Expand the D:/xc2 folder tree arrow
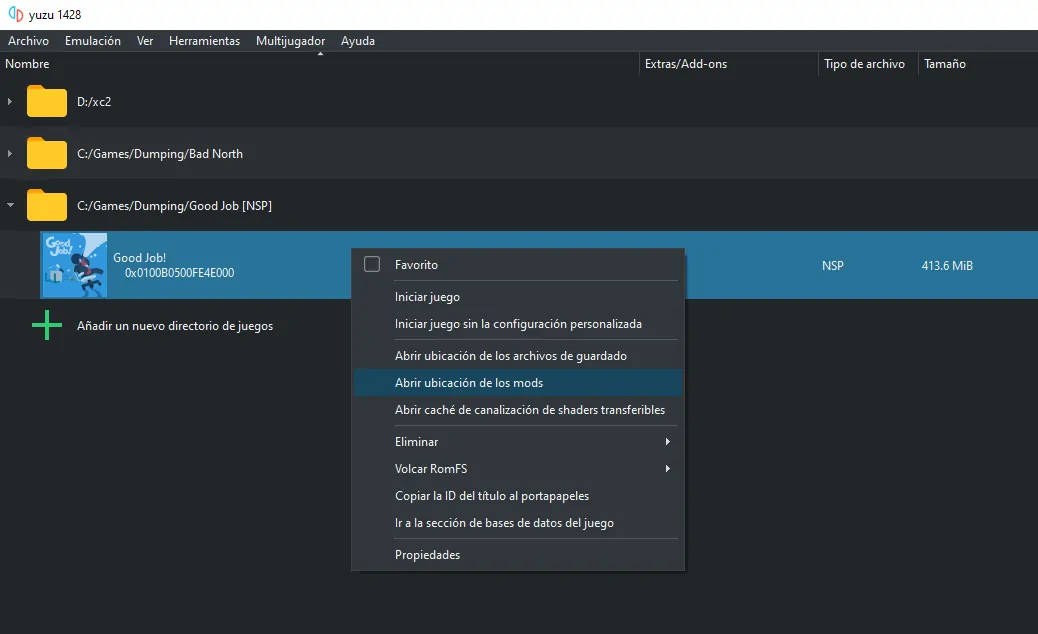The height and width of the screenshot is (634, 1038). [x=10, y=102]
